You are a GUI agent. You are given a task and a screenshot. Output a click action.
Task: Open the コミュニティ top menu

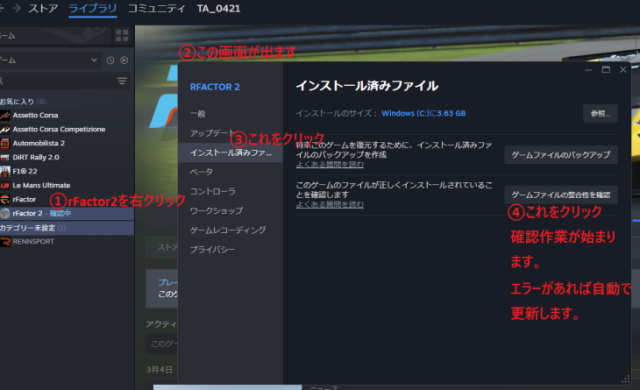[156, 9]
